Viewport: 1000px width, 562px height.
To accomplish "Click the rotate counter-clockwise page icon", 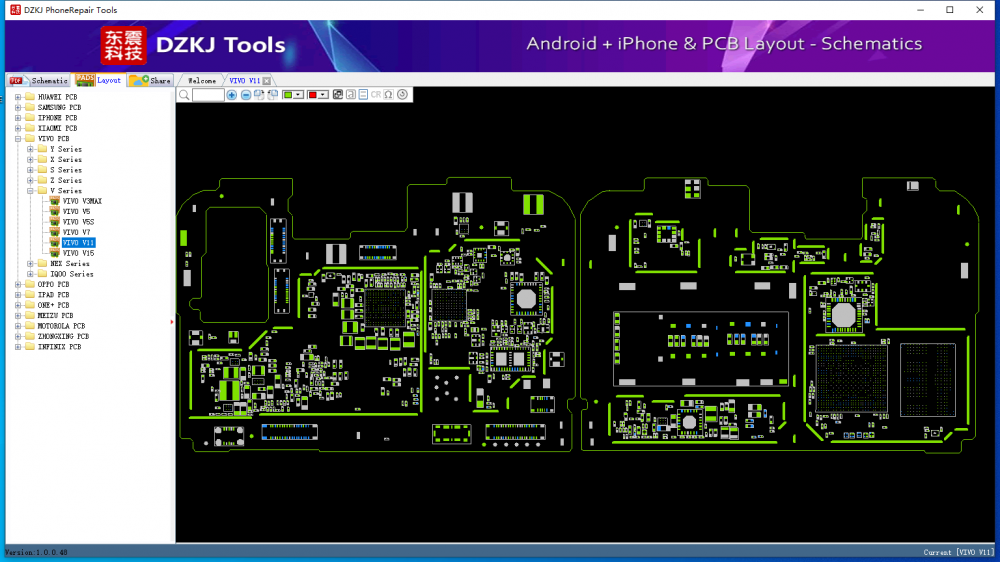I will [x=273, y=95].
